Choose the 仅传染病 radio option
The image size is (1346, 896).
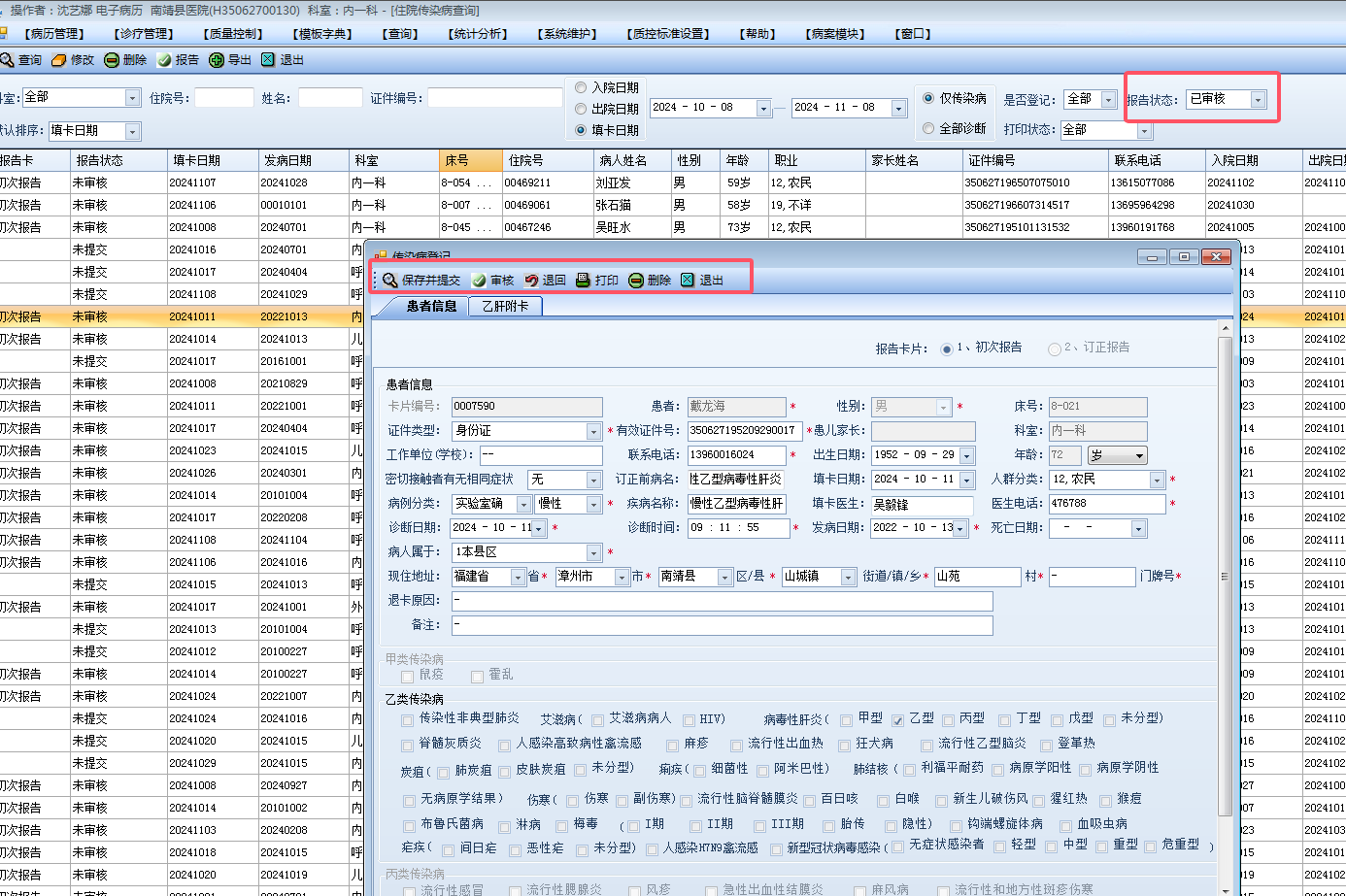928,98
